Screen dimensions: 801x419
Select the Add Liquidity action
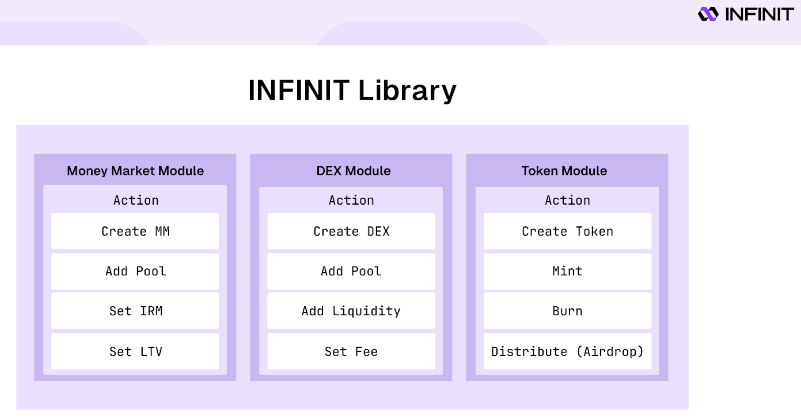point(351,311)
